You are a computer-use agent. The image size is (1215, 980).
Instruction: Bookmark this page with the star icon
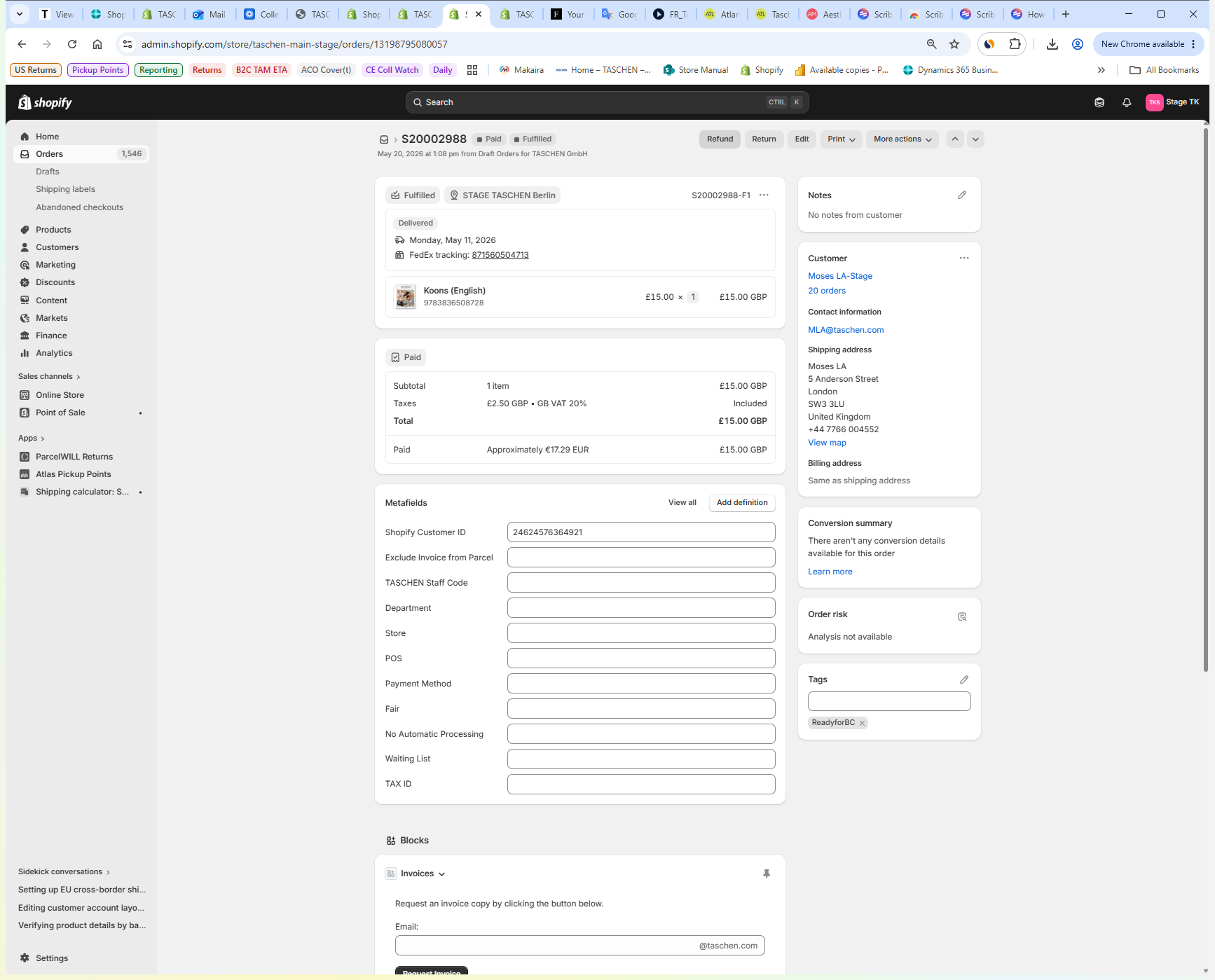(x=954, y=44)
